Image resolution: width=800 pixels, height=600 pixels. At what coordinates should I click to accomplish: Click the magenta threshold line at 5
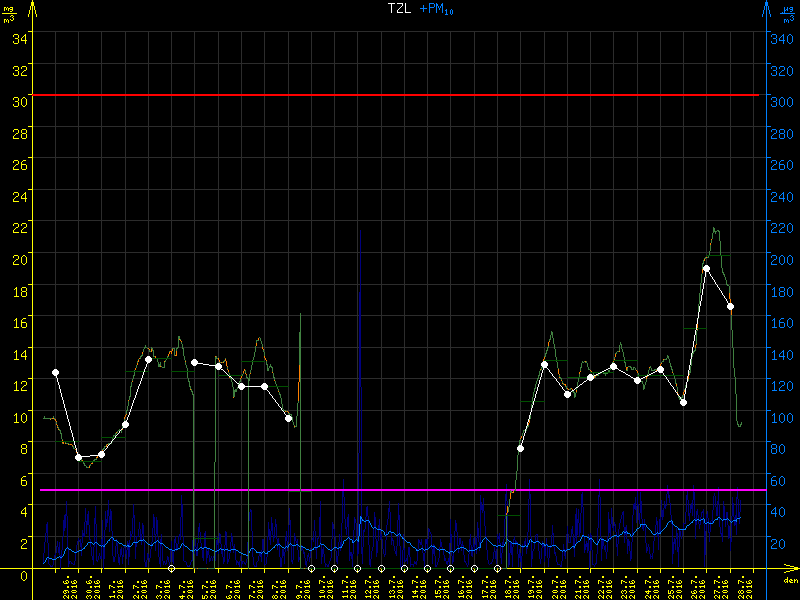[x=400, y=490]
